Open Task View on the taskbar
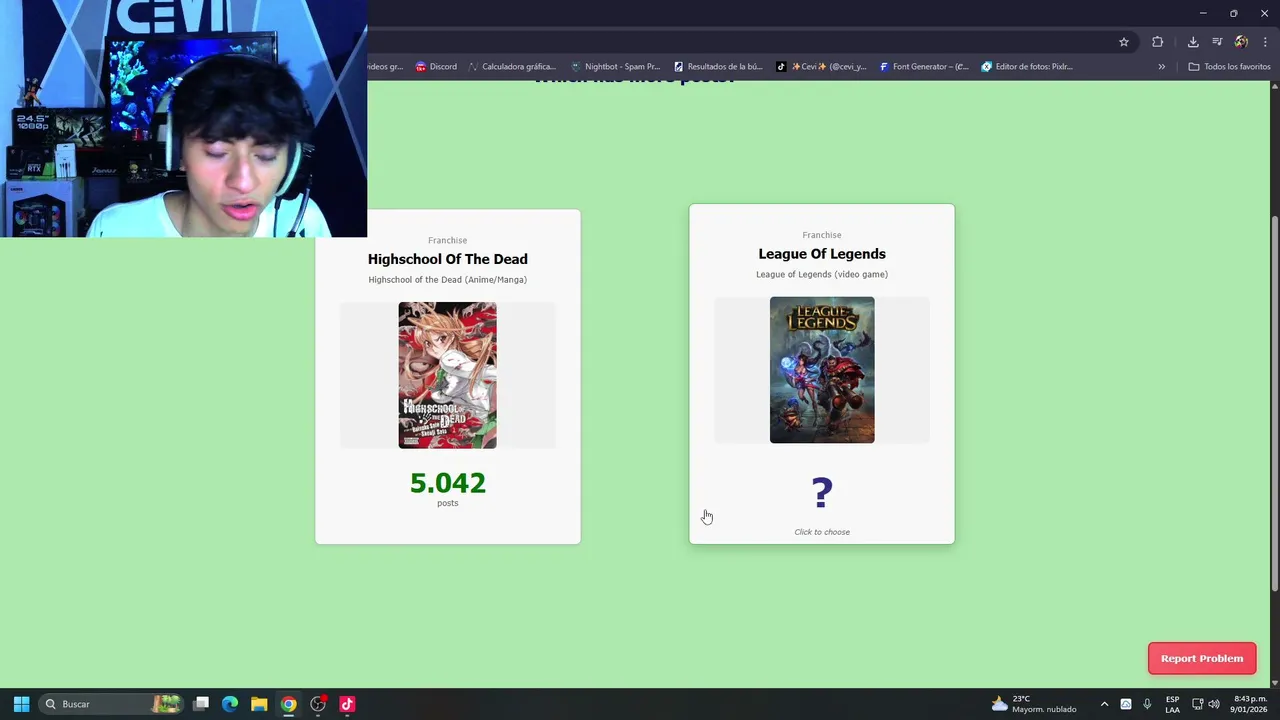This screenshot has width=1280, height=720. pos(201,704)
